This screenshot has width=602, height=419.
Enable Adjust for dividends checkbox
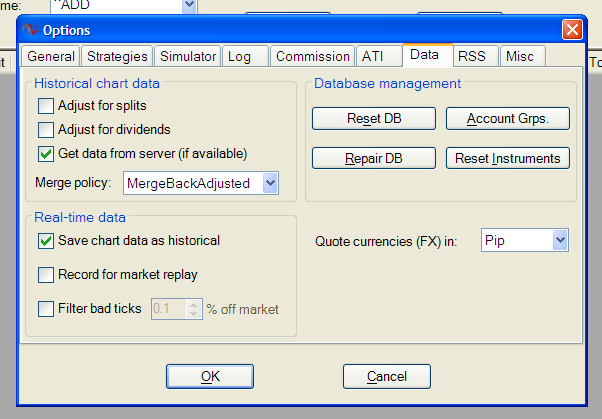click(x=46, y=130)
